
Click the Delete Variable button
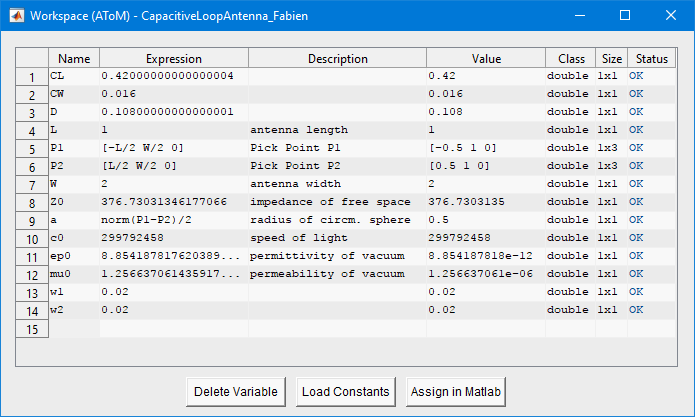tap(236, 392)
